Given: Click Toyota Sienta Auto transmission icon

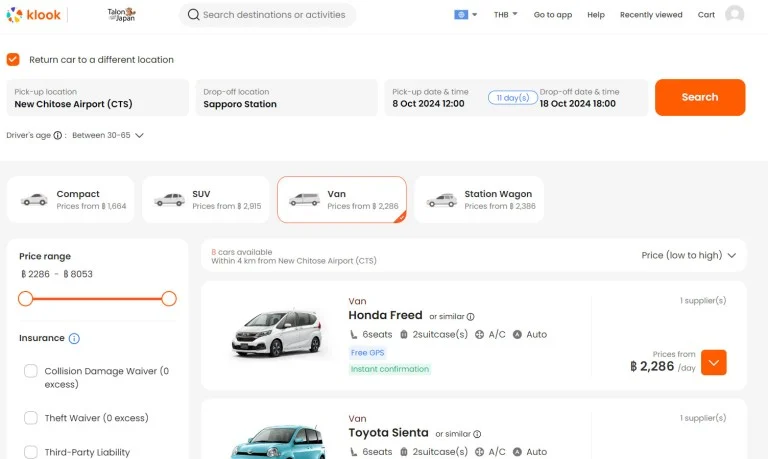Looking at the screenshot, I should tap(517, 452).
